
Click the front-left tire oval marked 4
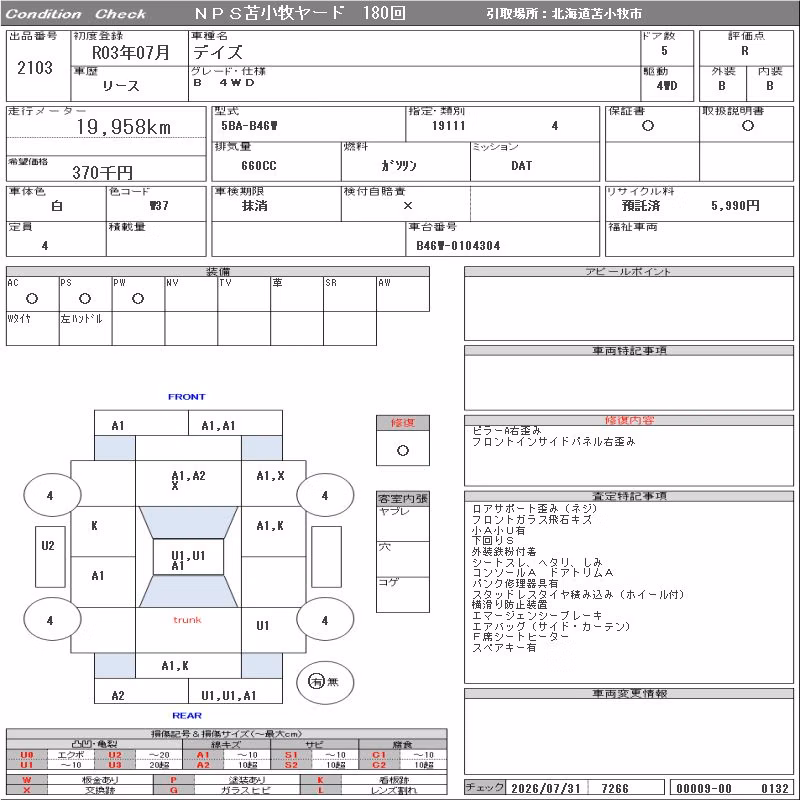pyautogui.click(x=52, y=495)
